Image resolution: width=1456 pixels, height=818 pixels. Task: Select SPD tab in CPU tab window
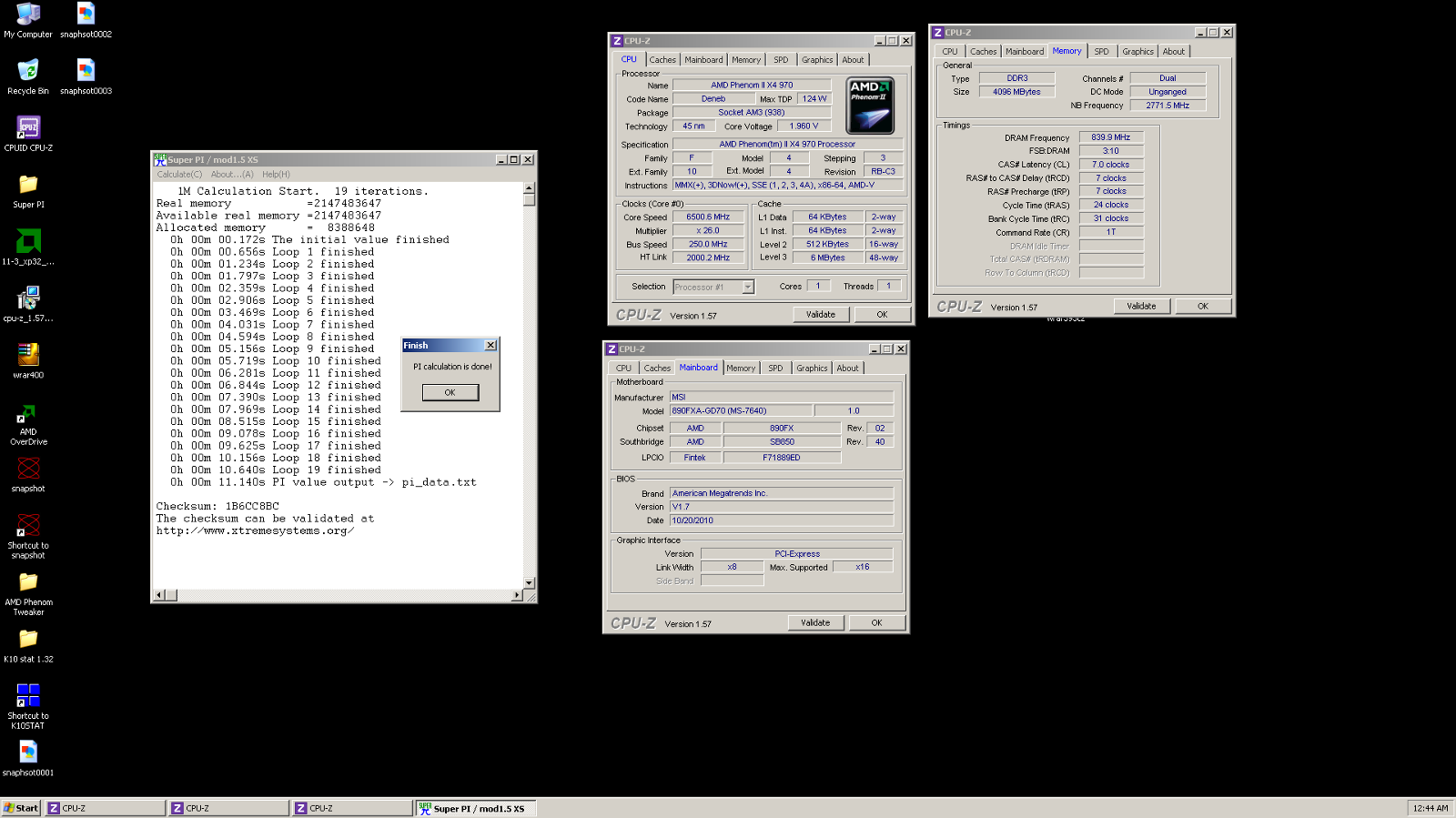pos(781,60)
